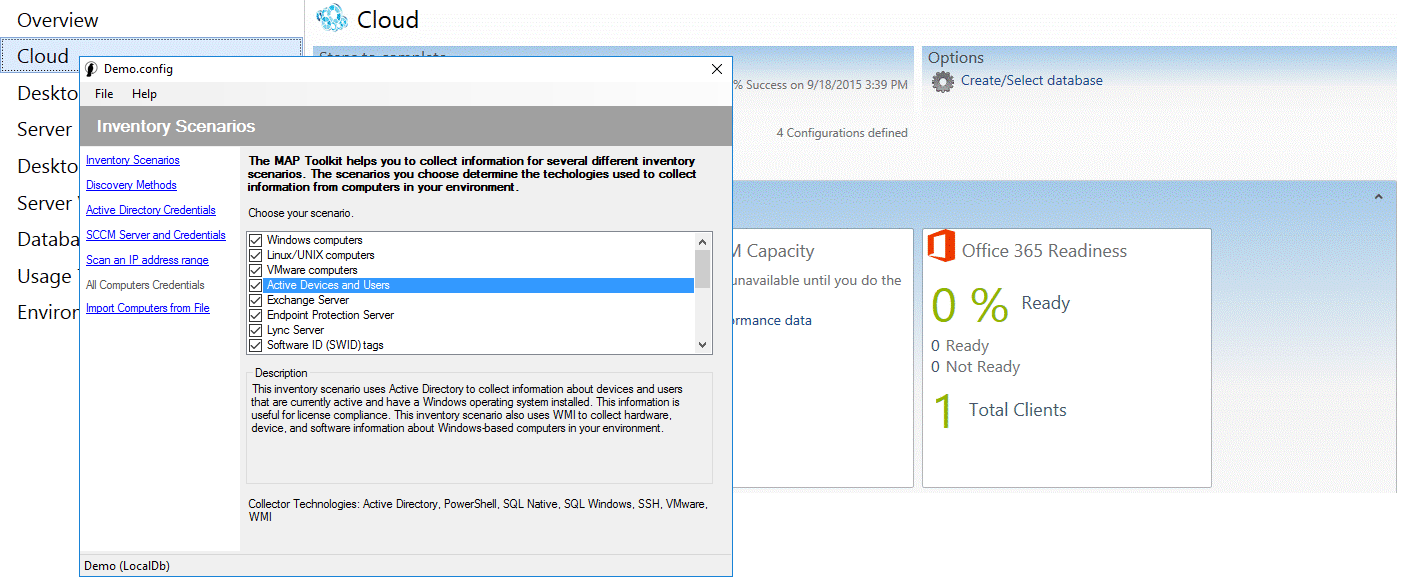Click the scenario list scroll-up arrow

click(703, 241)
